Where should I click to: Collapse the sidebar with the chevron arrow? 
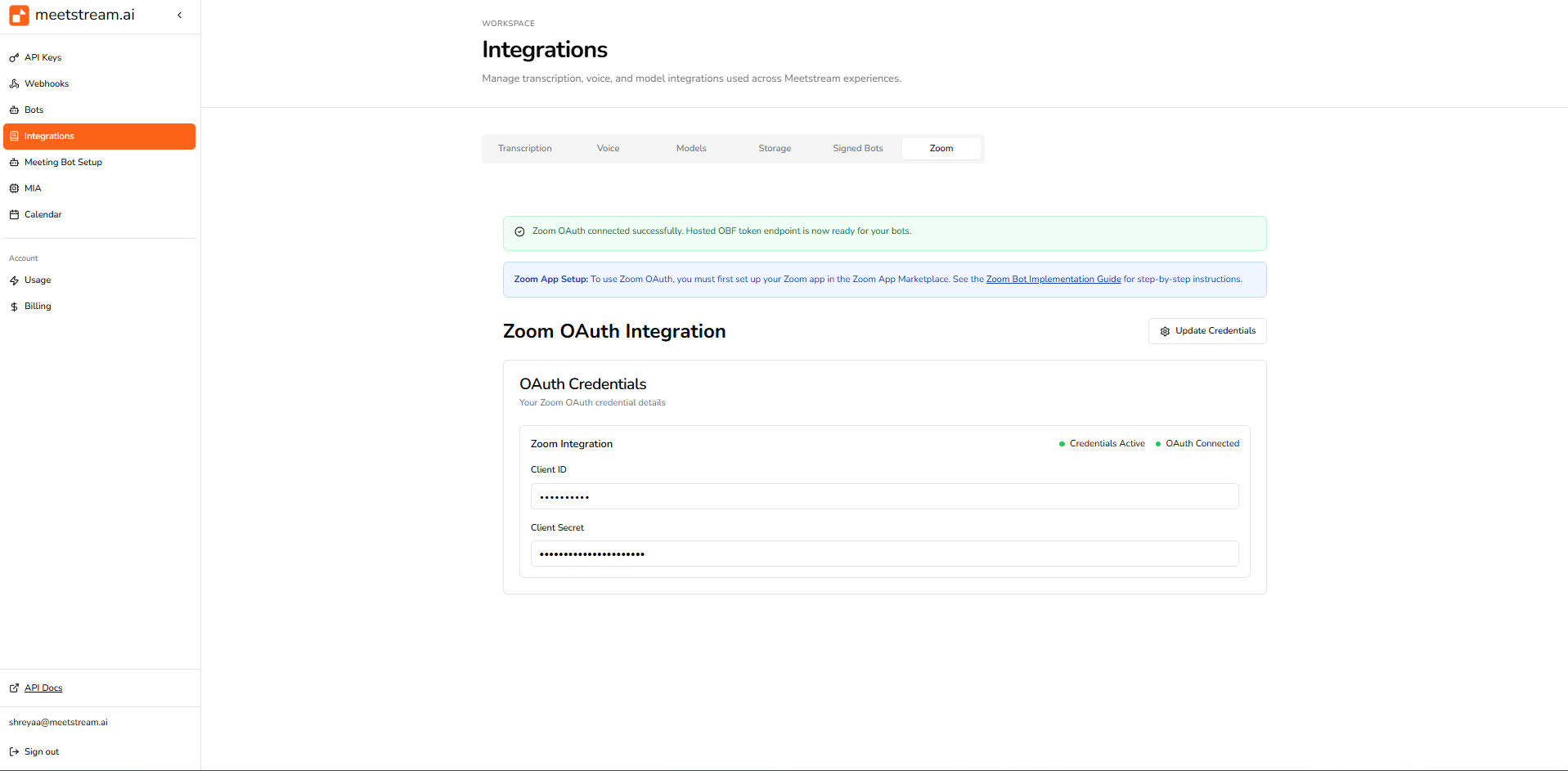click(180, 15)
